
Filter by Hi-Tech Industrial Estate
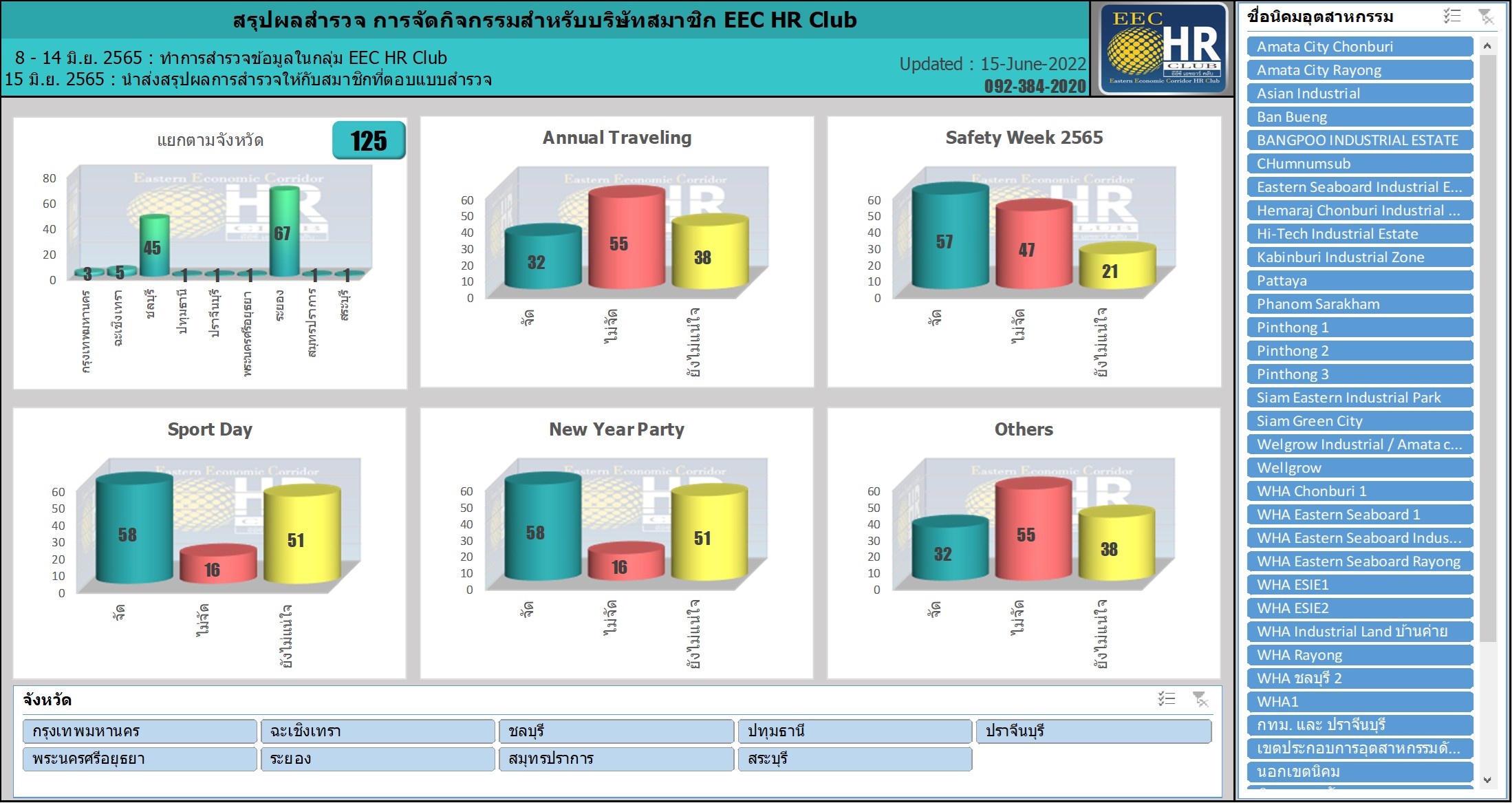[1360, 234]
